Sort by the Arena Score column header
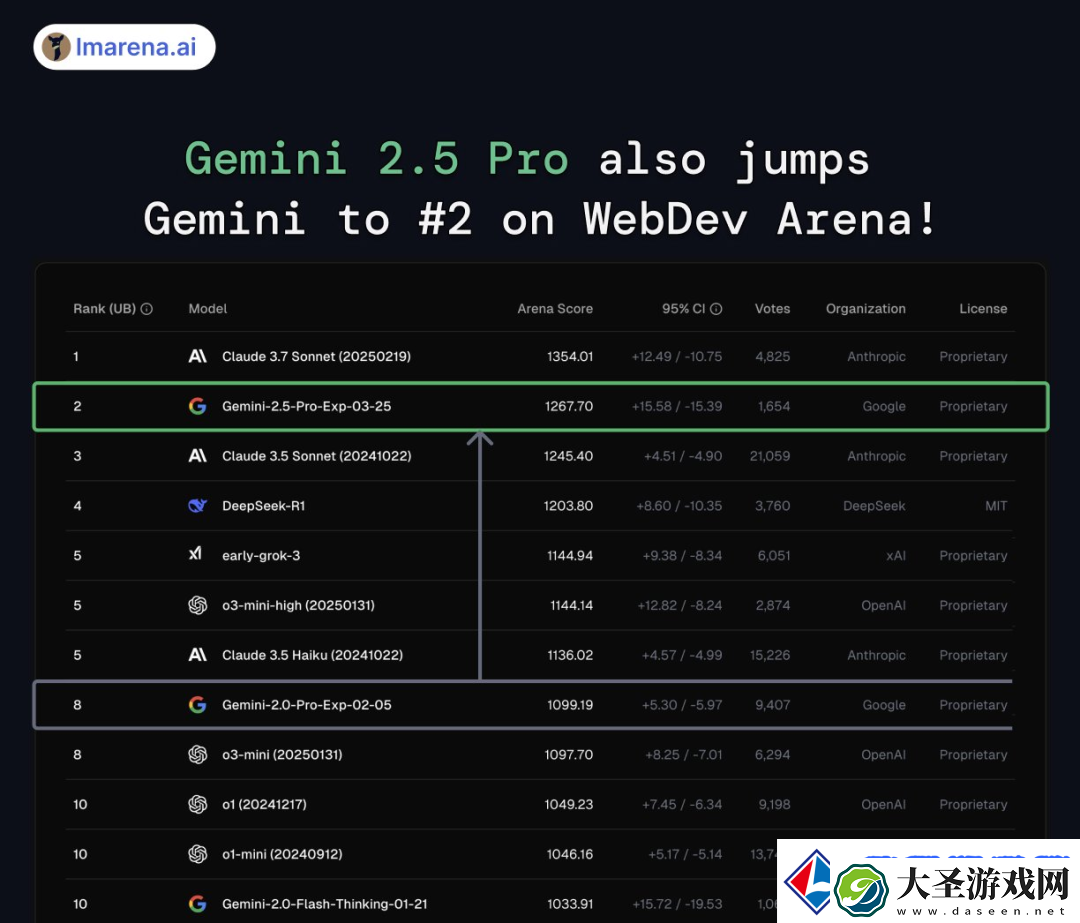The height and width of the screenshot is (923, 1080). point(555,309)
